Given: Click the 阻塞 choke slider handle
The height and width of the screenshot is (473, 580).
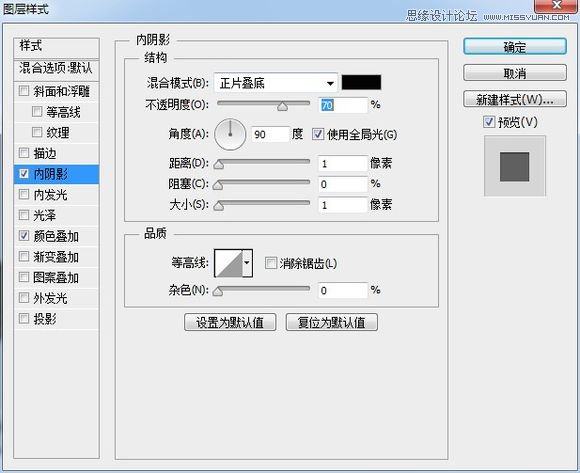Looking at the screenshot, I should (218, 185).
